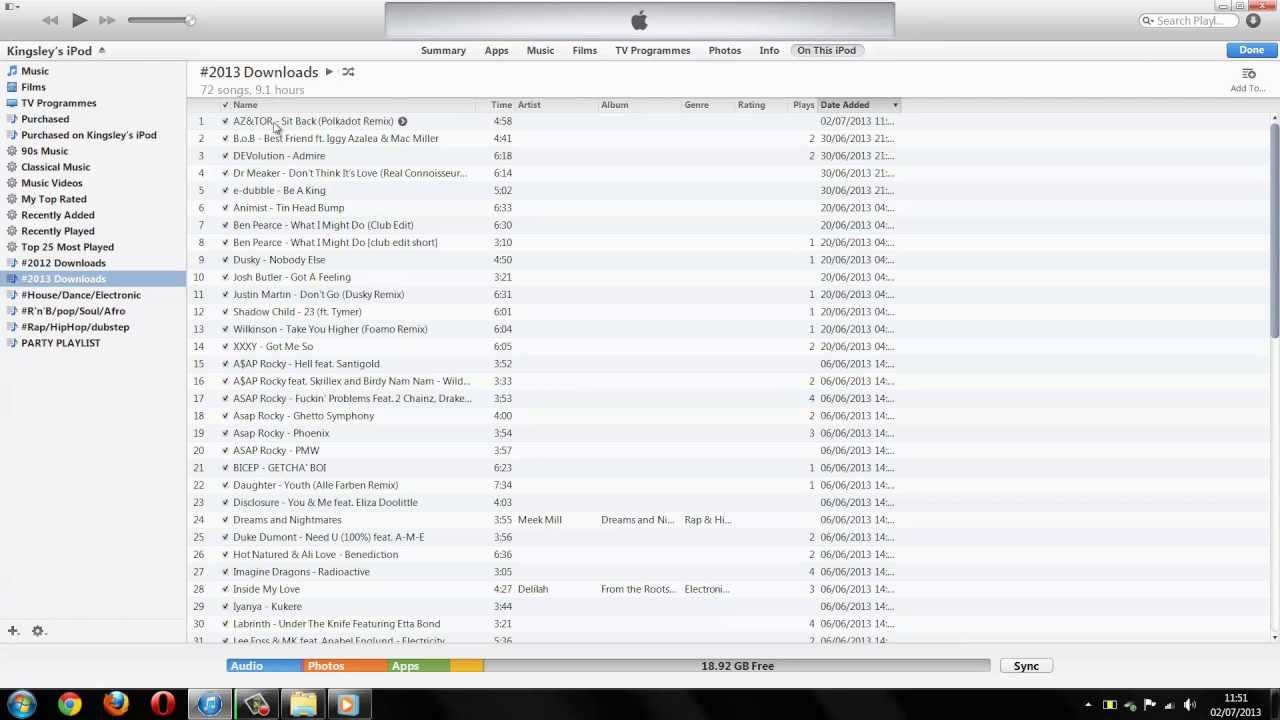This screenshot has height=720, width=1280.
Task: Select TV Programmes in the sidebar
Action: point(59,103)
